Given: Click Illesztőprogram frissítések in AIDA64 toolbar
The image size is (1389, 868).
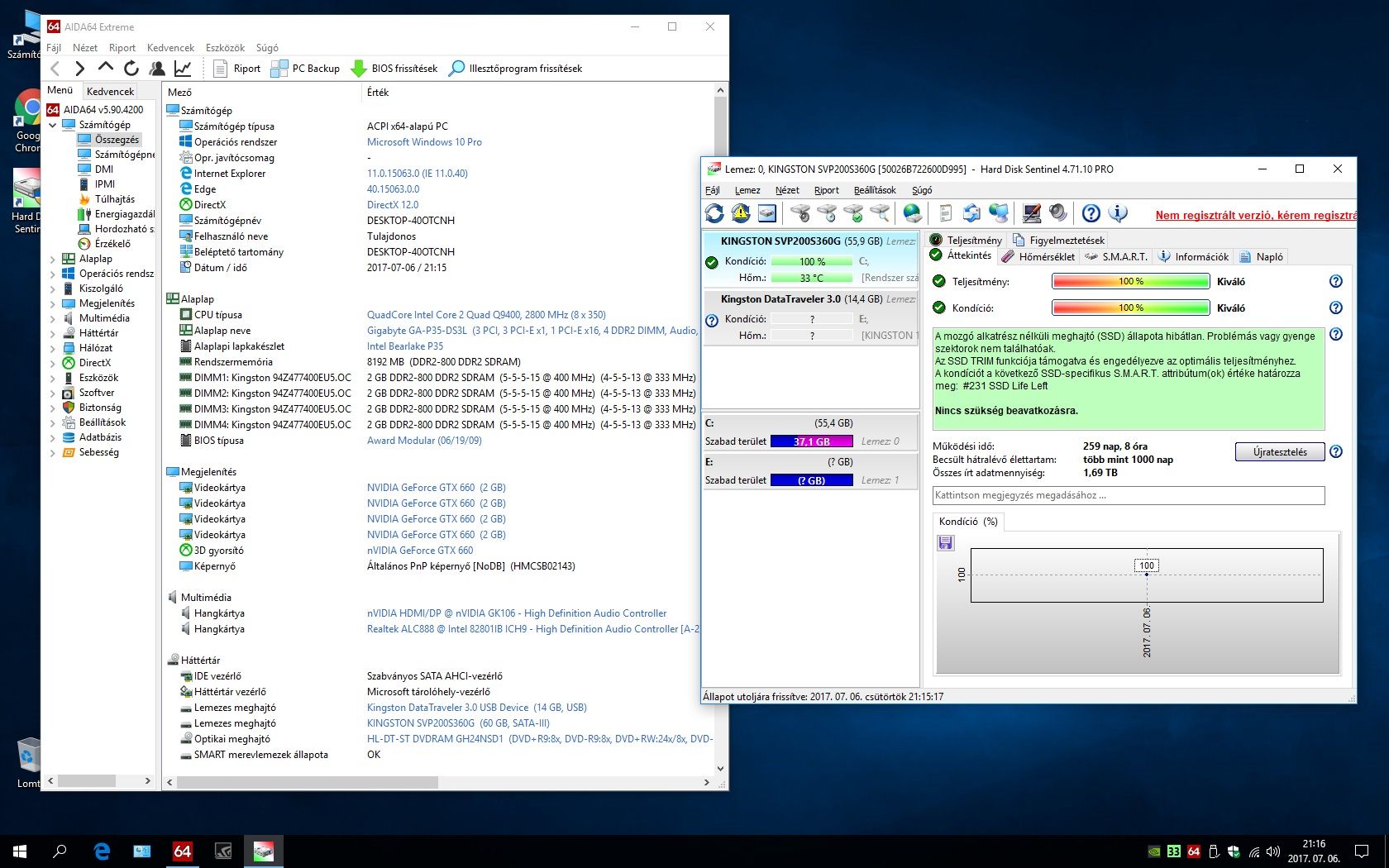Looking at the screenshot, I should pyautogui.click(x=515, y=69).
